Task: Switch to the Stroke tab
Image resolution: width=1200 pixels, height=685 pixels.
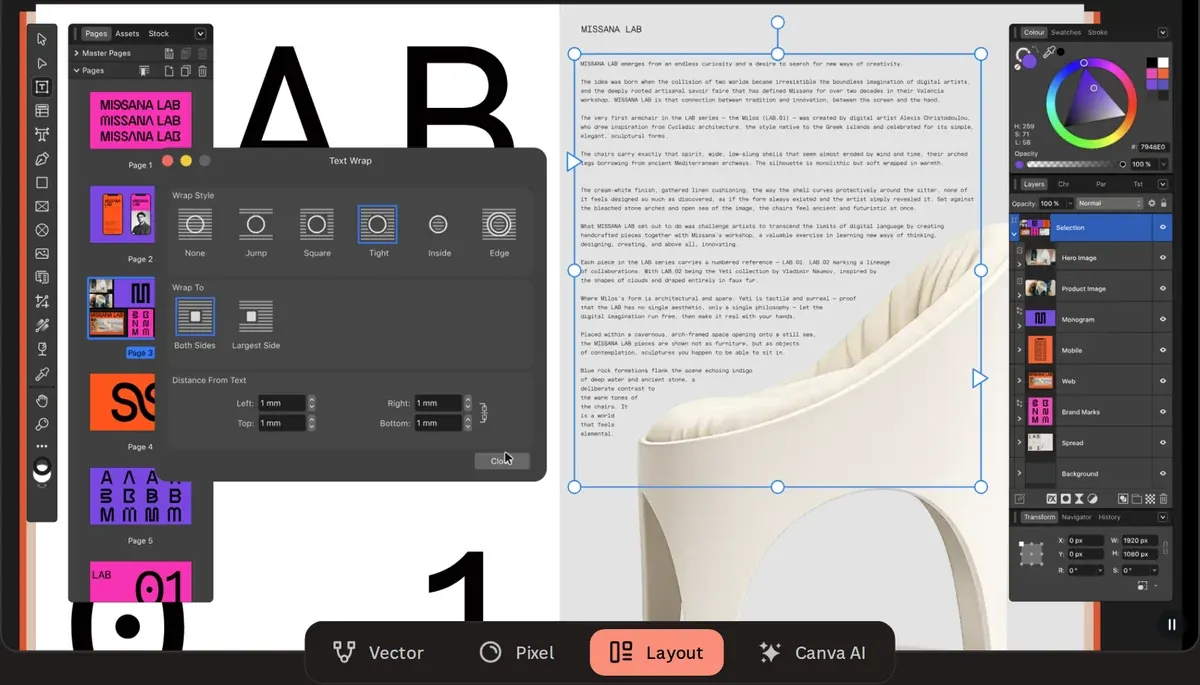Action: 1098,33
